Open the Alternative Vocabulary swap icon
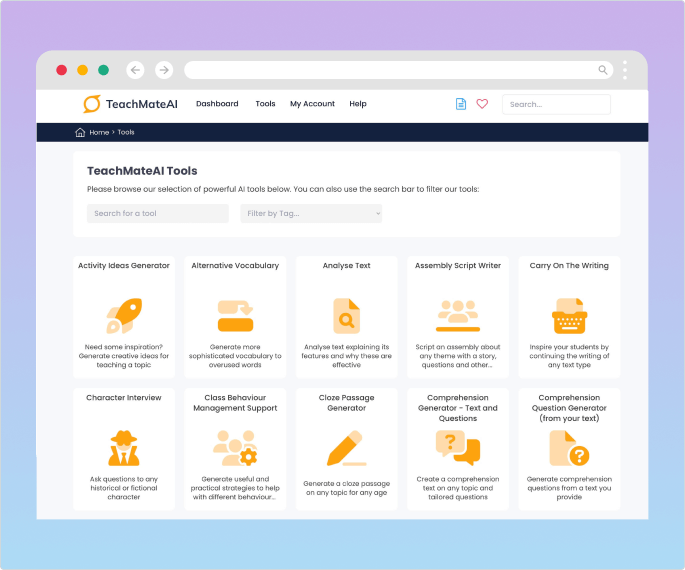This screenshot has height=570, width=685. tap(236, 315)
